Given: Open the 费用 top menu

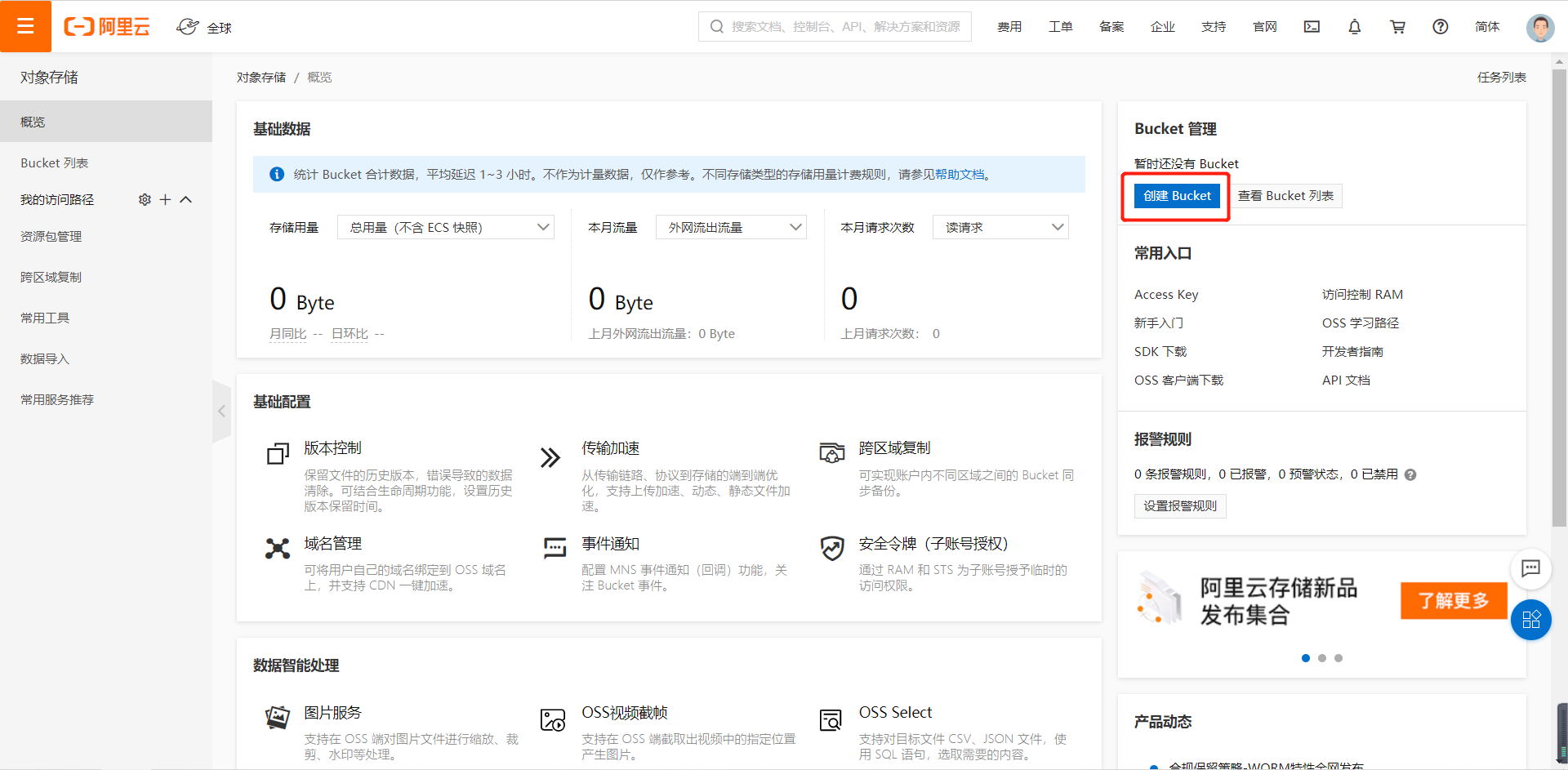Looking at the screenshot, I should [1009, 27].
